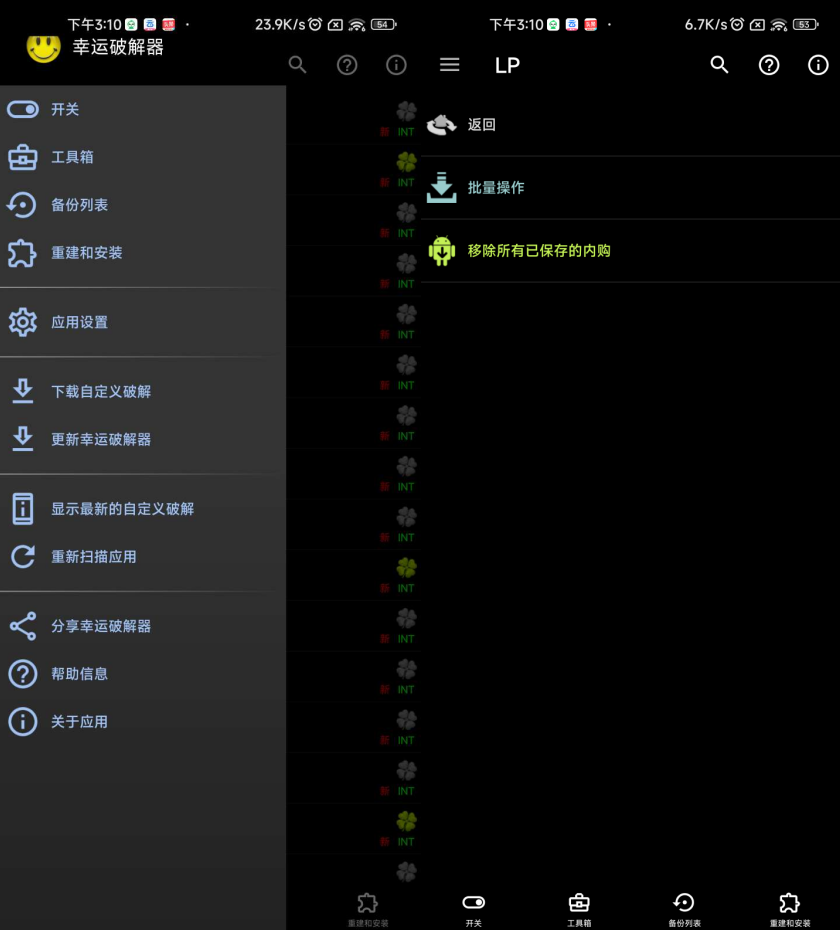Choose 更新幸运破解器 in the drawer
Screen dimensions: 840x930
(x=101, y=439)
